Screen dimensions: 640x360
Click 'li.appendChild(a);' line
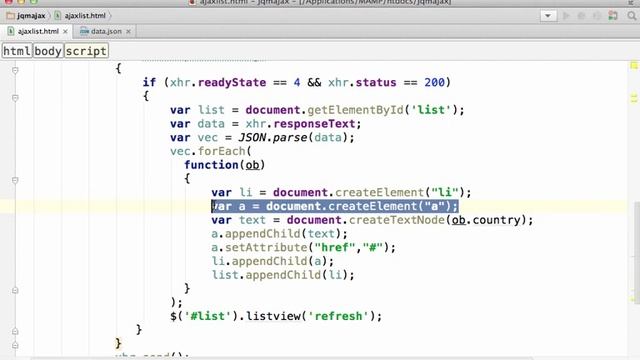273,261
